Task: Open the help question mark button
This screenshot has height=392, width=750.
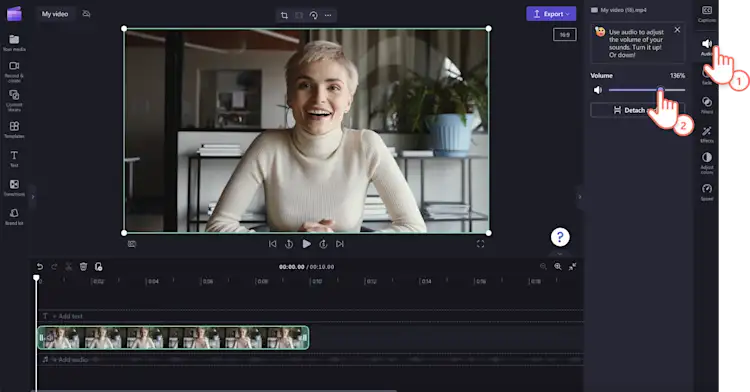Action: 560,237
